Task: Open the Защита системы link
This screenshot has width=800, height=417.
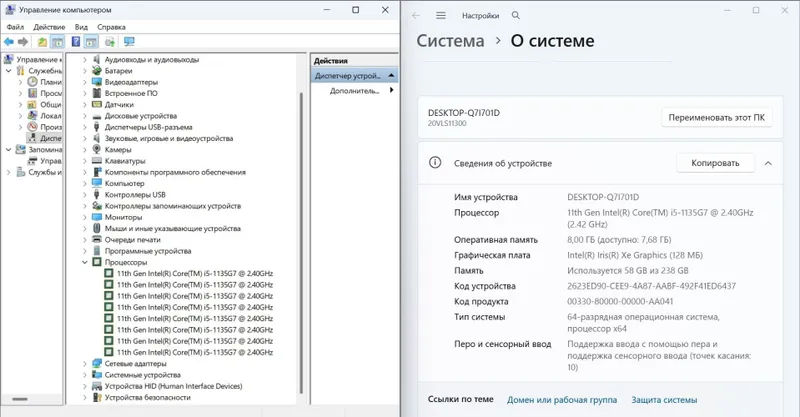Action: [x=664, y=400]
